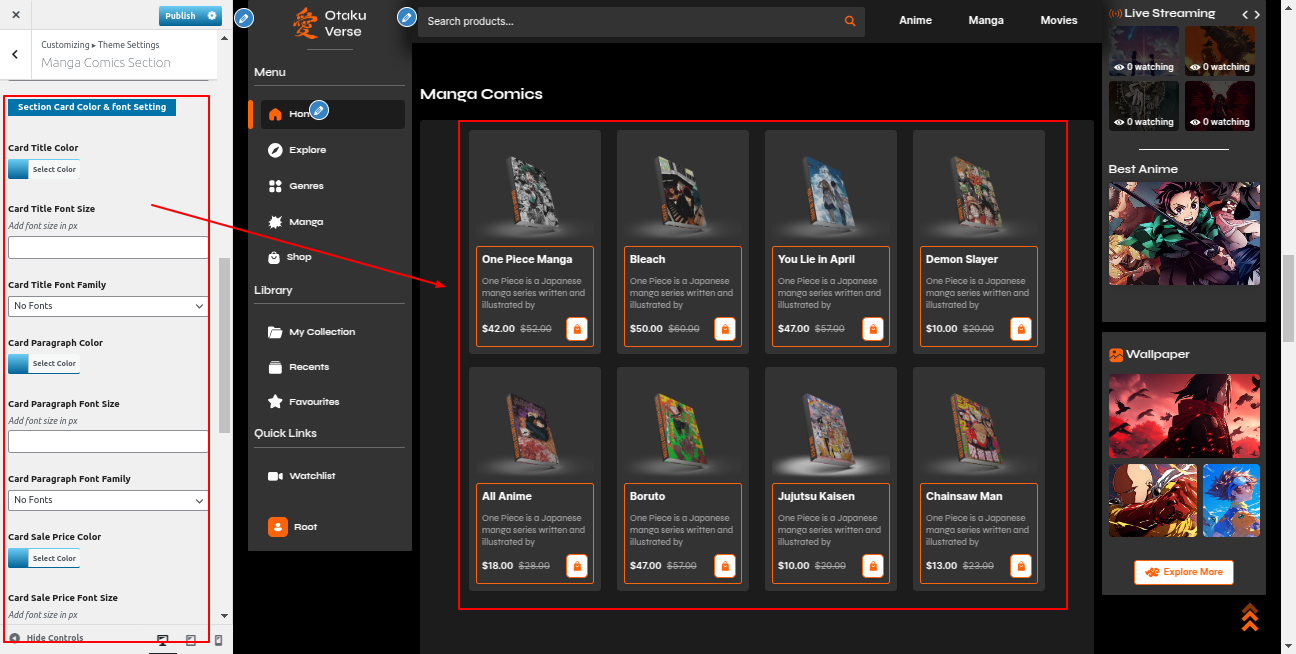The width and height of the screenshot is (1296, 654).
Task: Open Genres from the sidebar menu
Action: [x=307, y=186]
